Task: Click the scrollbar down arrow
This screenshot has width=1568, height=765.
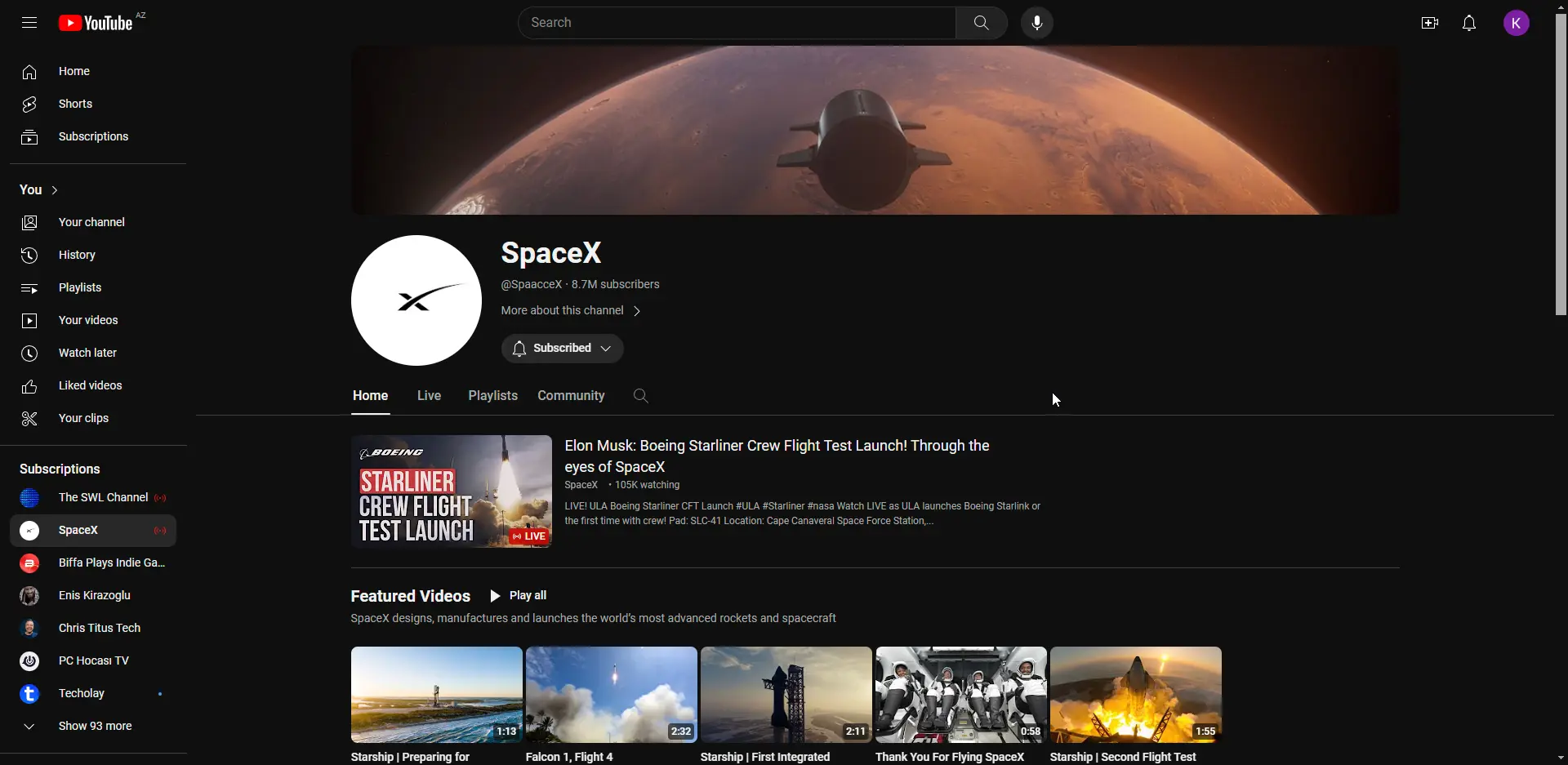Action: 1561,758
